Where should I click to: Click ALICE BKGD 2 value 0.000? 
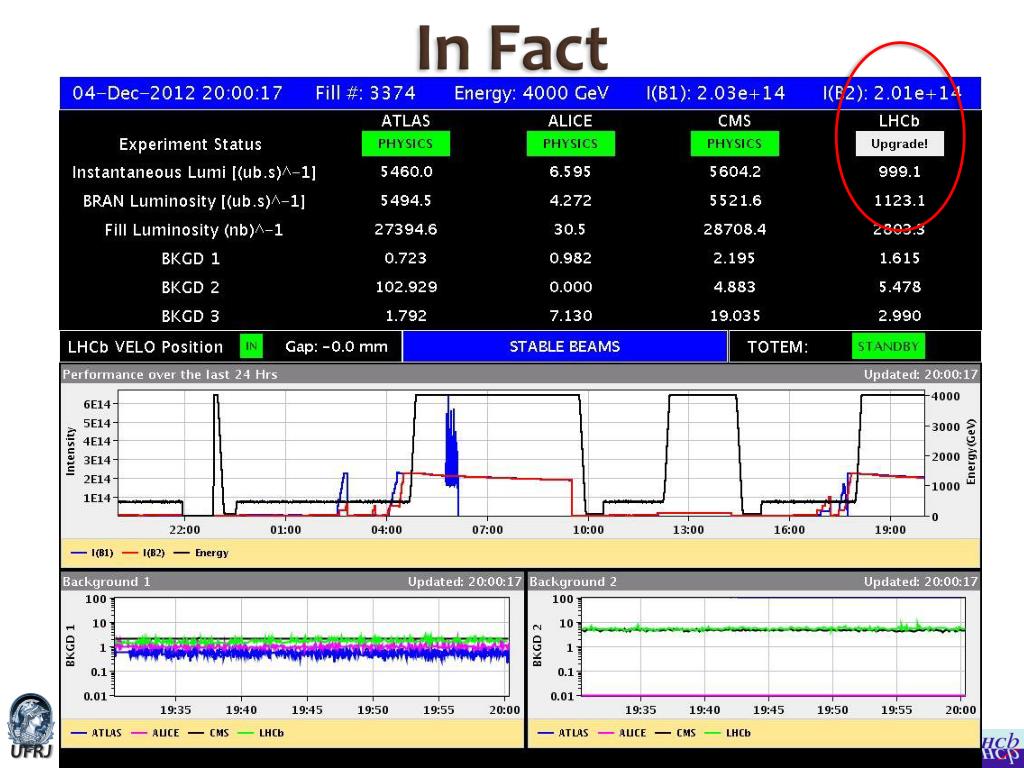click(570, 287)
